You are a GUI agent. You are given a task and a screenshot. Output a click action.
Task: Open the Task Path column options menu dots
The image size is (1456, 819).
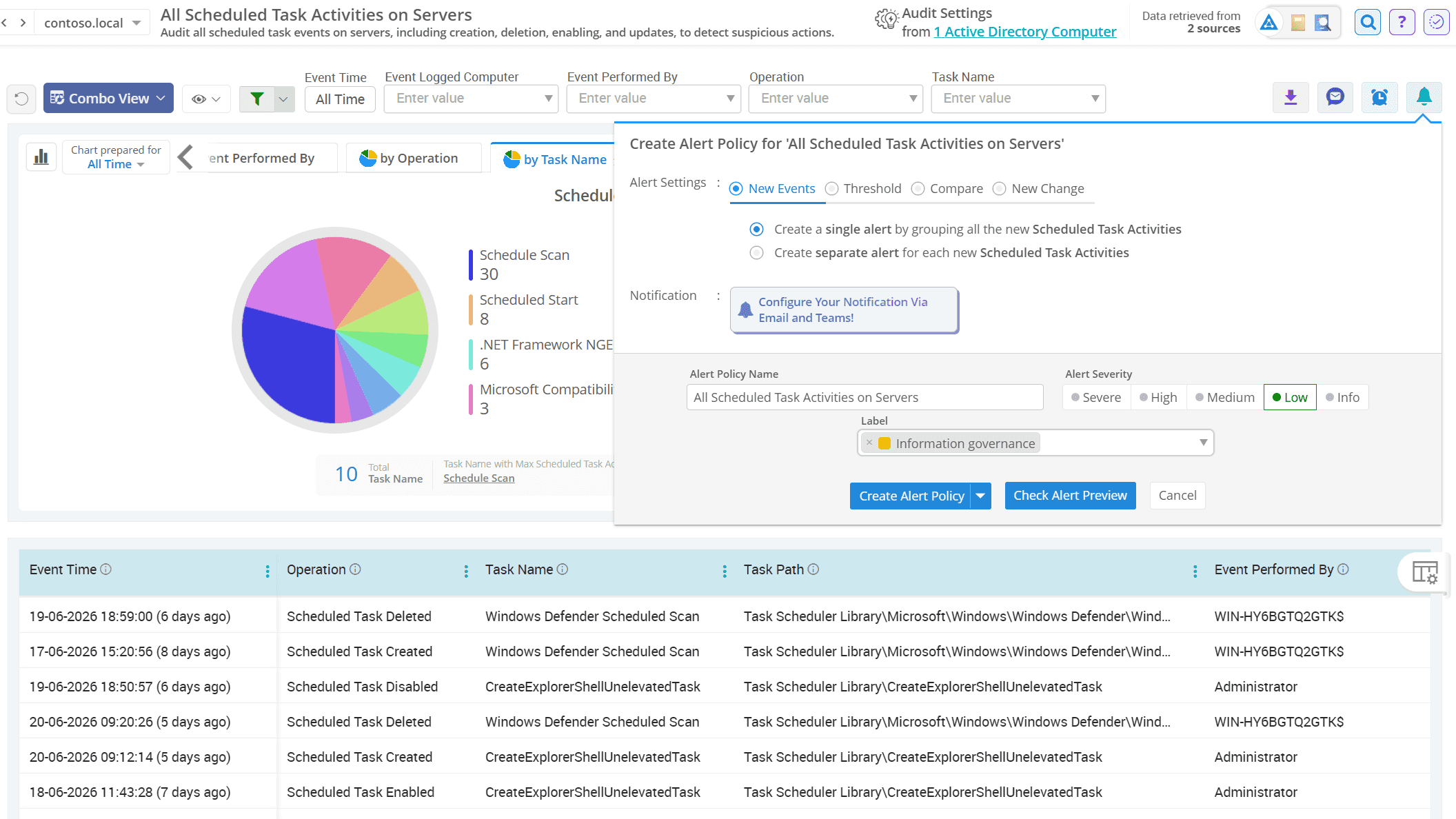(x=1195, y=571)
